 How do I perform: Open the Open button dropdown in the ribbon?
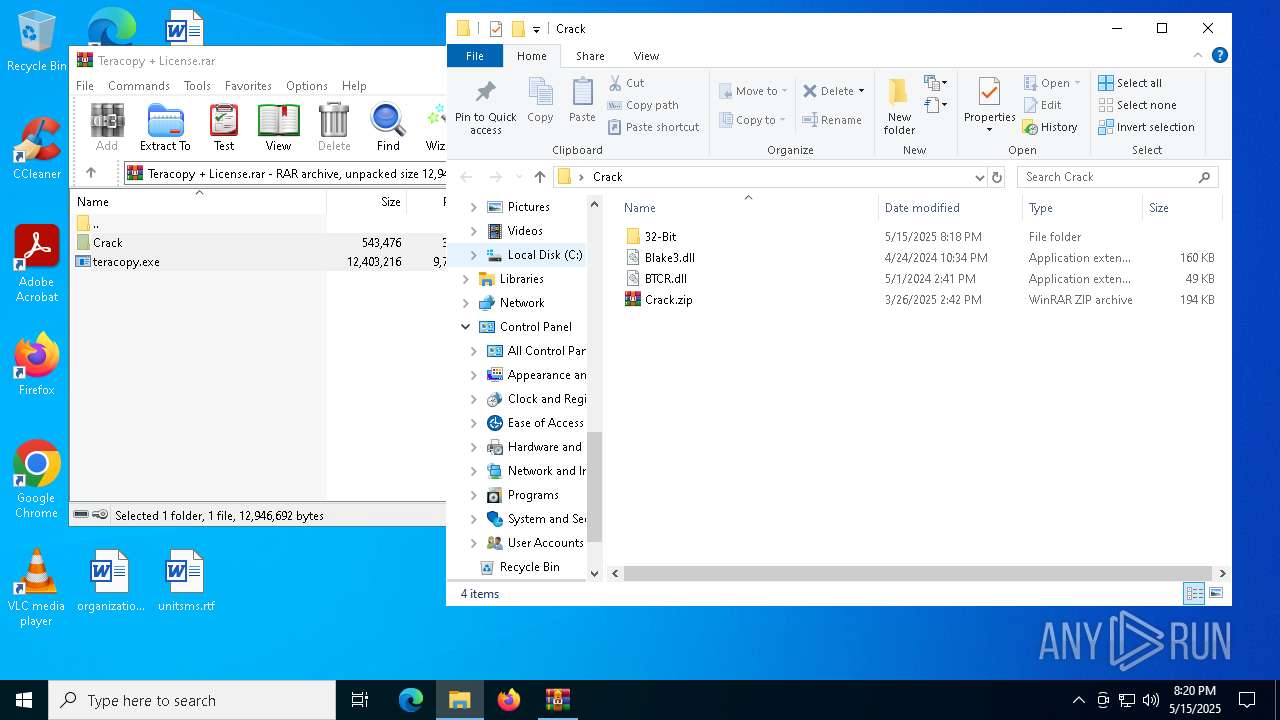click(1077, 83)
